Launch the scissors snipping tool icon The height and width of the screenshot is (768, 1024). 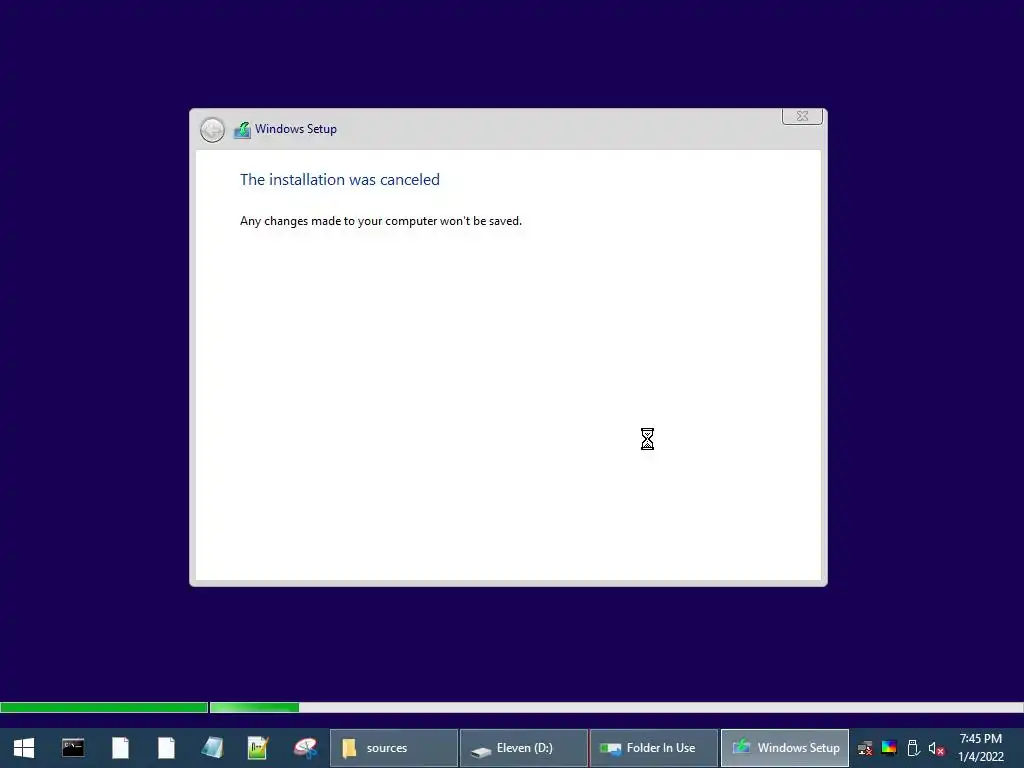(305, 748)
